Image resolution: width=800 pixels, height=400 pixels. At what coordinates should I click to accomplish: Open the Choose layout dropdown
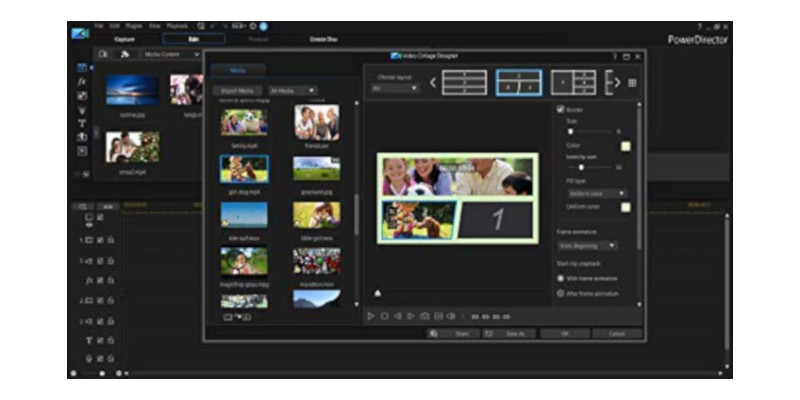pos(395,88)
